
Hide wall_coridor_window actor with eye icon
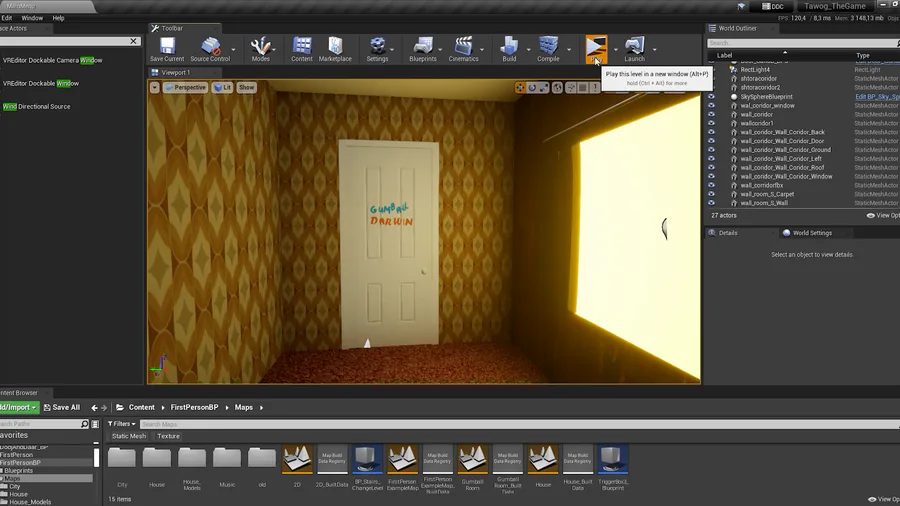711,106
